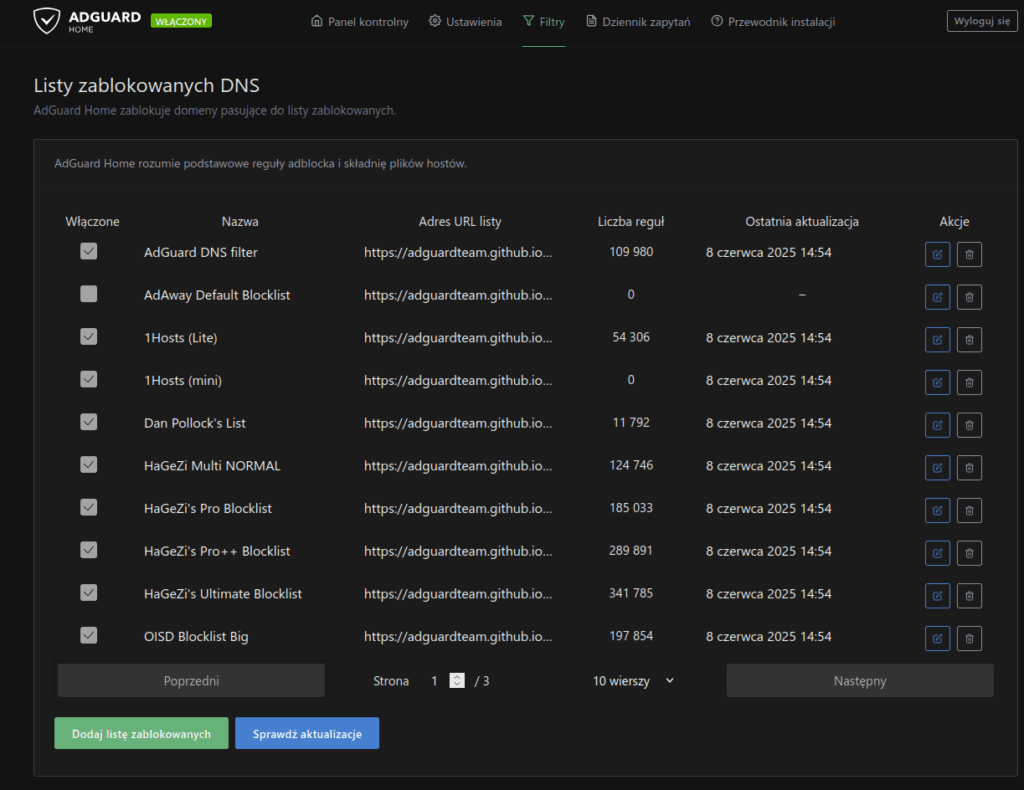Edit the AdAway Default Blocklist entry
The width and height of the screenshot is (1024, 790).
[x=937, y=297]
